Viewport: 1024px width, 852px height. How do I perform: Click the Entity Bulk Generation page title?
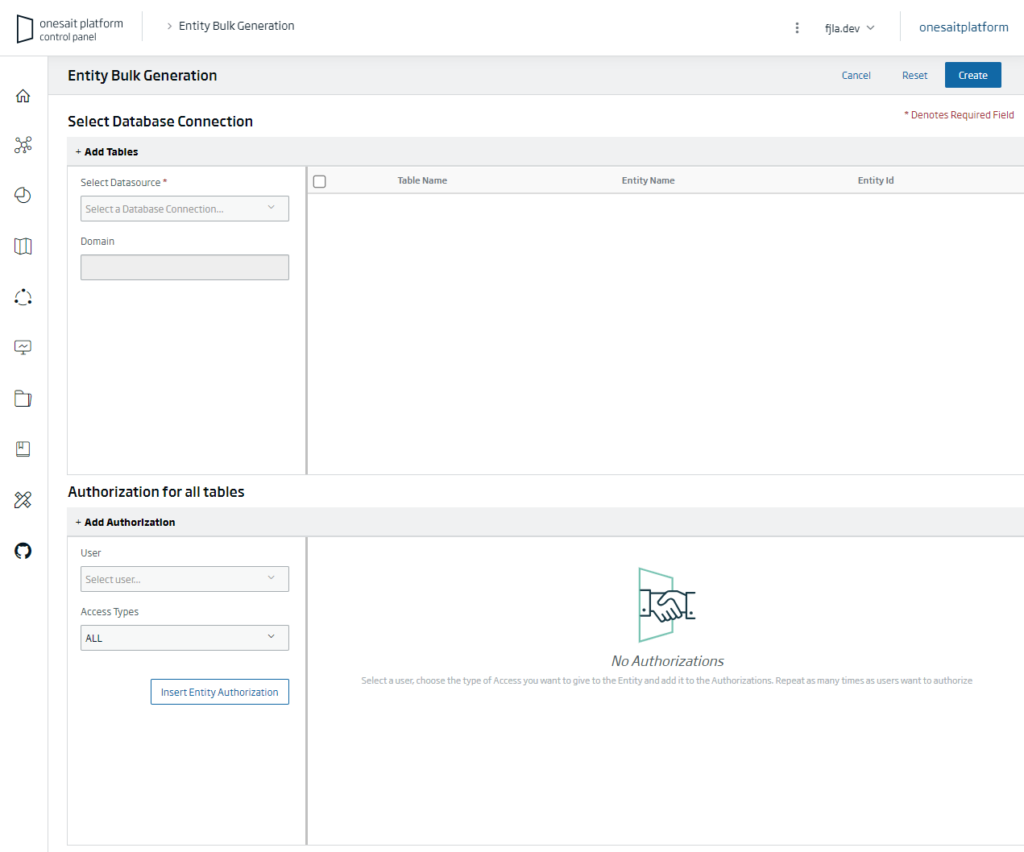click(142, 76)
